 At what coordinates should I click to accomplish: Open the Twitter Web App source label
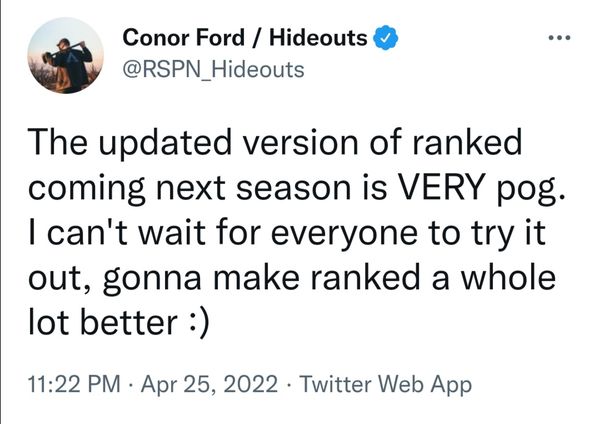[385, 384]
